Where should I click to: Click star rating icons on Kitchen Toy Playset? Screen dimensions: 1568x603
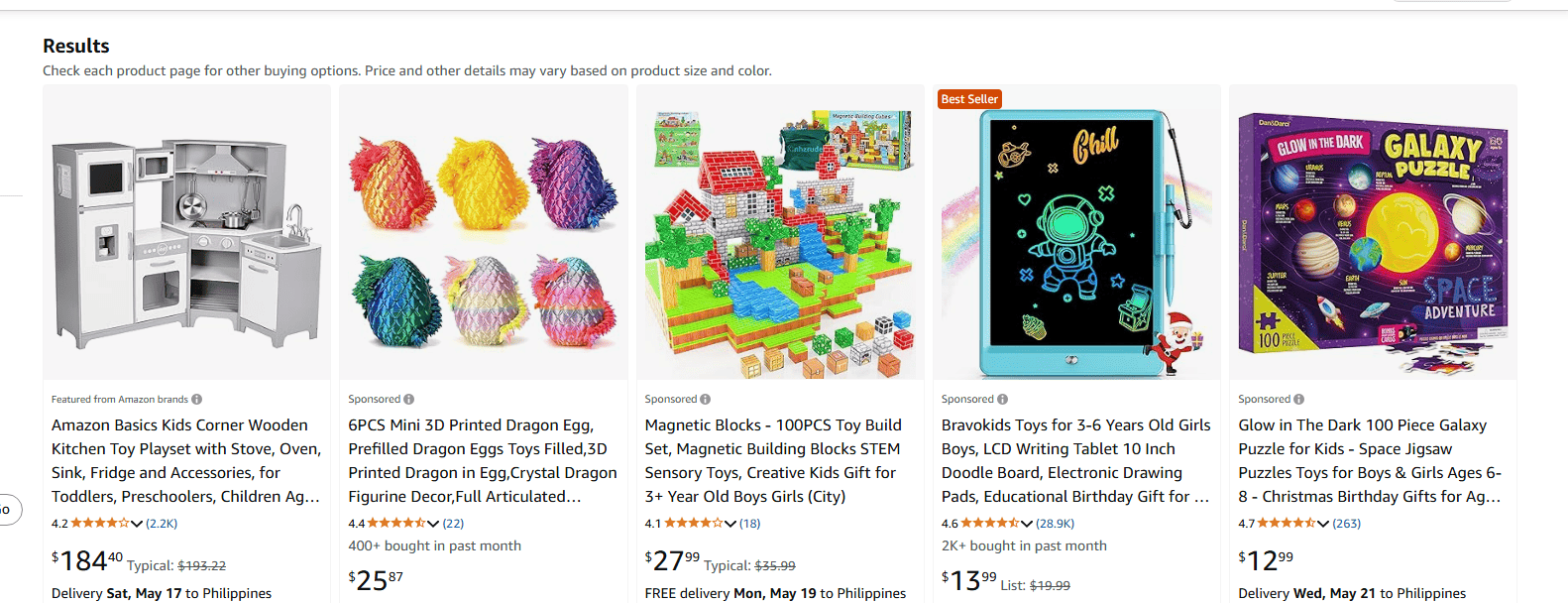pyautogui.click(x=100, y=523)
